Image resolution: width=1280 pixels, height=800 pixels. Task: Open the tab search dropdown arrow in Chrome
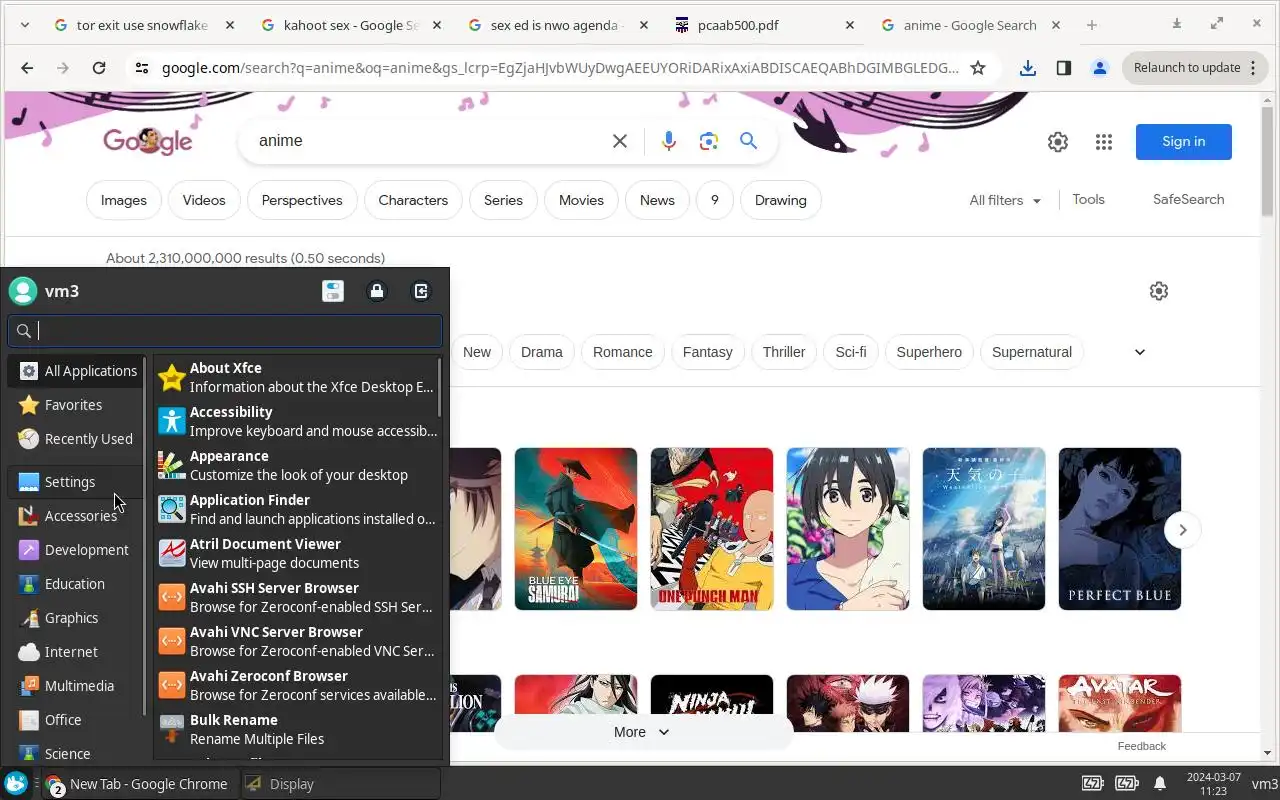coord(25,25)
